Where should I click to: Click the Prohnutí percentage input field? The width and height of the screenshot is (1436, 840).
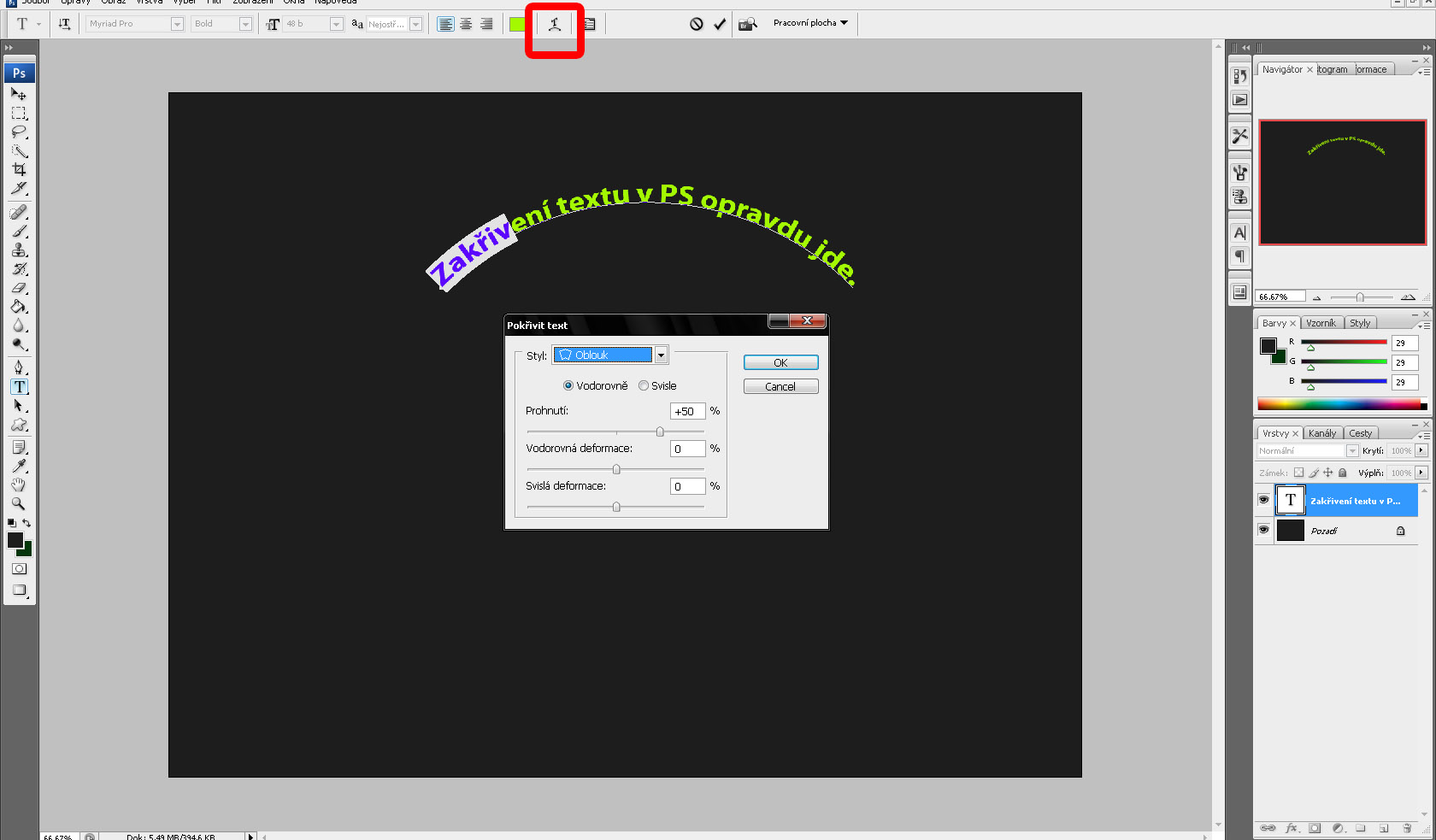(687, 411)
